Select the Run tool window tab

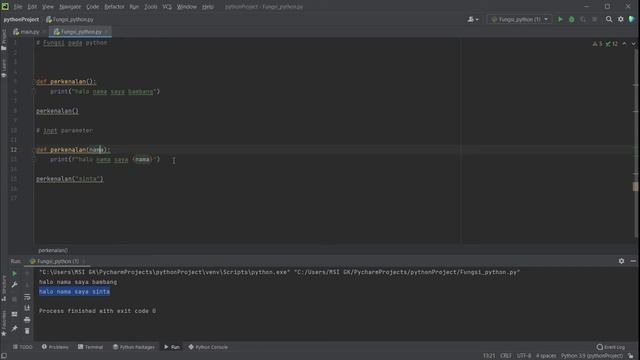point(172,347)
